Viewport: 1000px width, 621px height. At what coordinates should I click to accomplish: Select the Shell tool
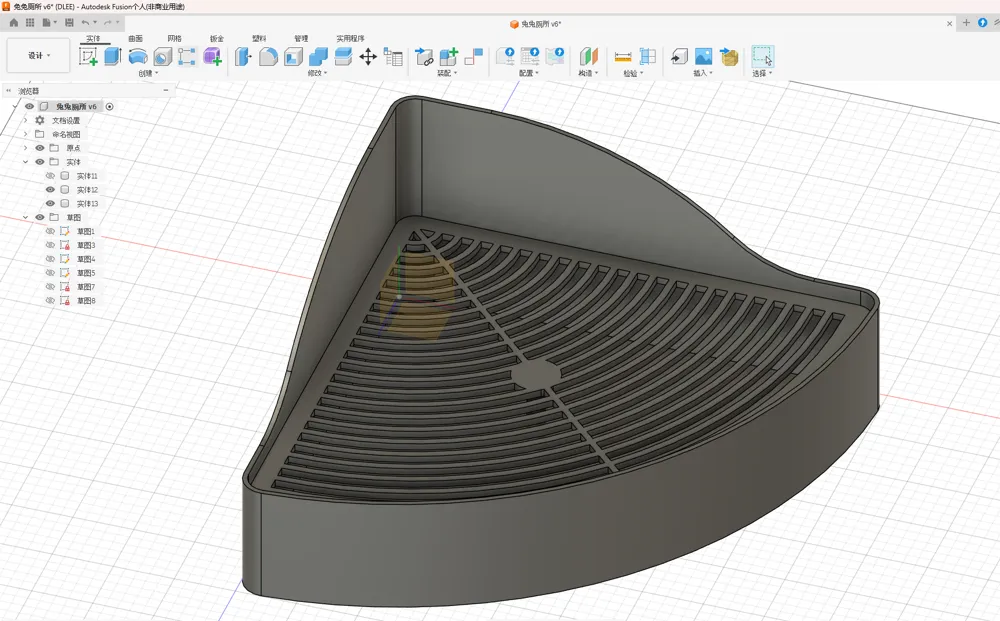(x=293, y=57)
